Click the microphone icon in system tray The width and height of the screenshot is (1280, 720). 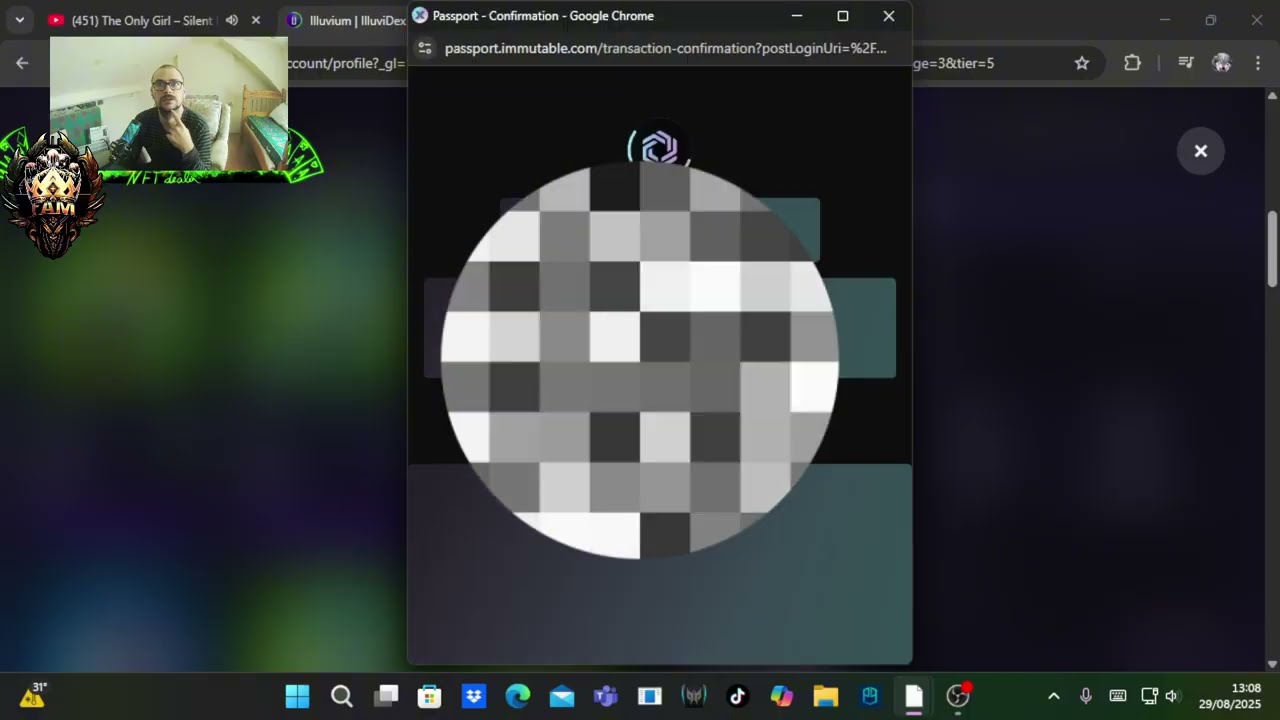point(1086,696)
